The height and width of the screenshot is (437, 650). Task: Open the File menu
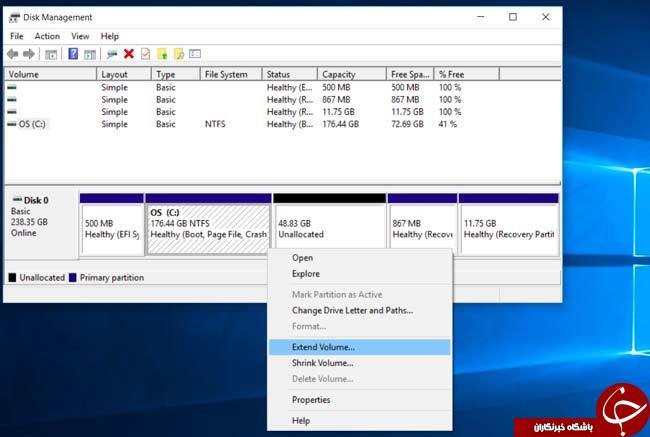(17, 36)
